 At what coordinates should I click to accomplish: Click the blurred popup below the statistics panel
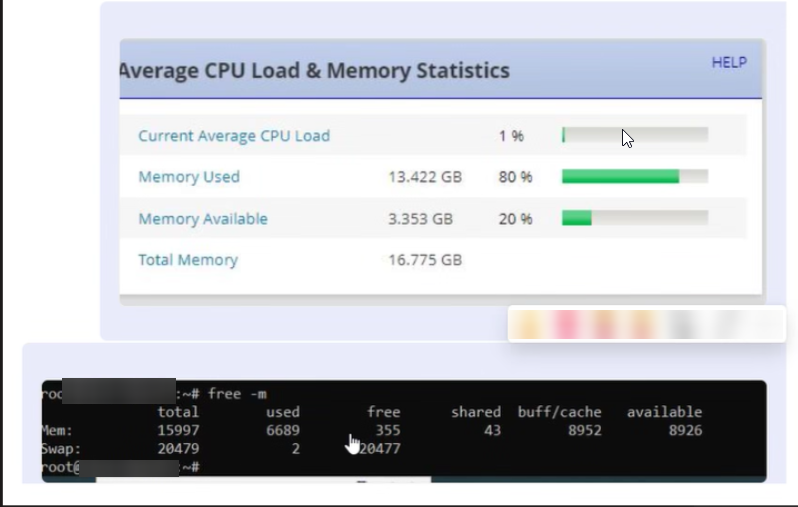coord(646,324)
